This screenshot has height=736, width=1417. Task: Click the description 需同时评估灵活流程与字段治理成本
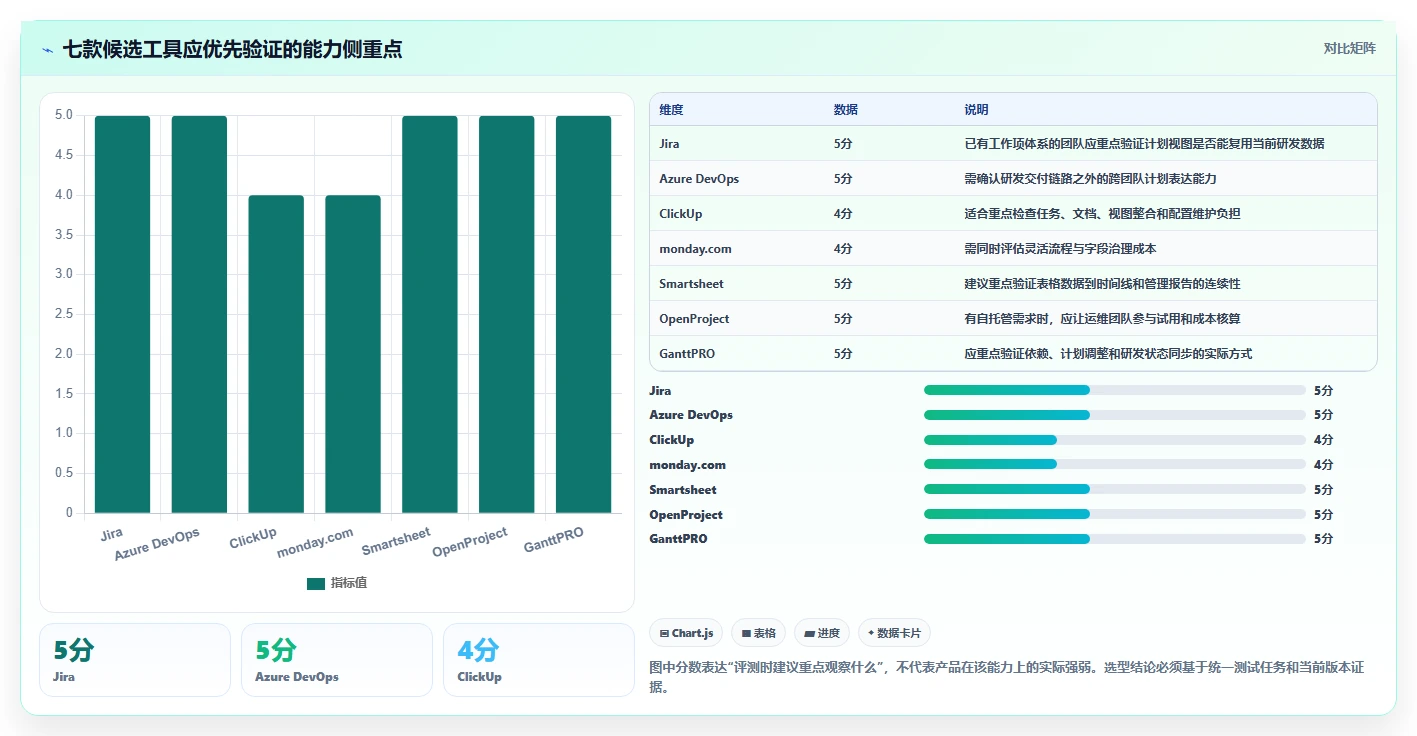(1060, 249)
